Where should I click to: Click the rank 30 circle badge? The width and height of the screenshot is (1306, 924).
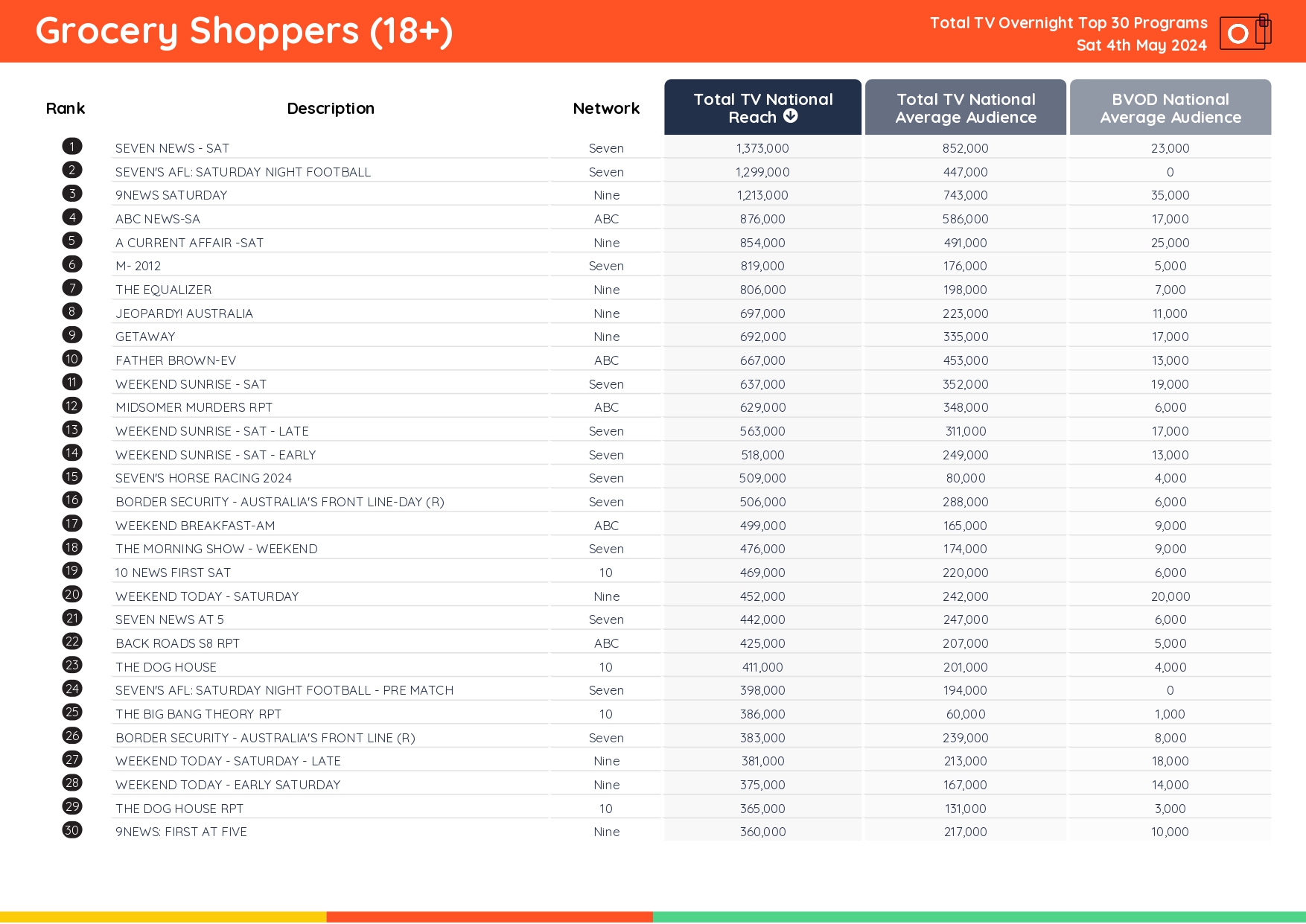pos(72,830)
